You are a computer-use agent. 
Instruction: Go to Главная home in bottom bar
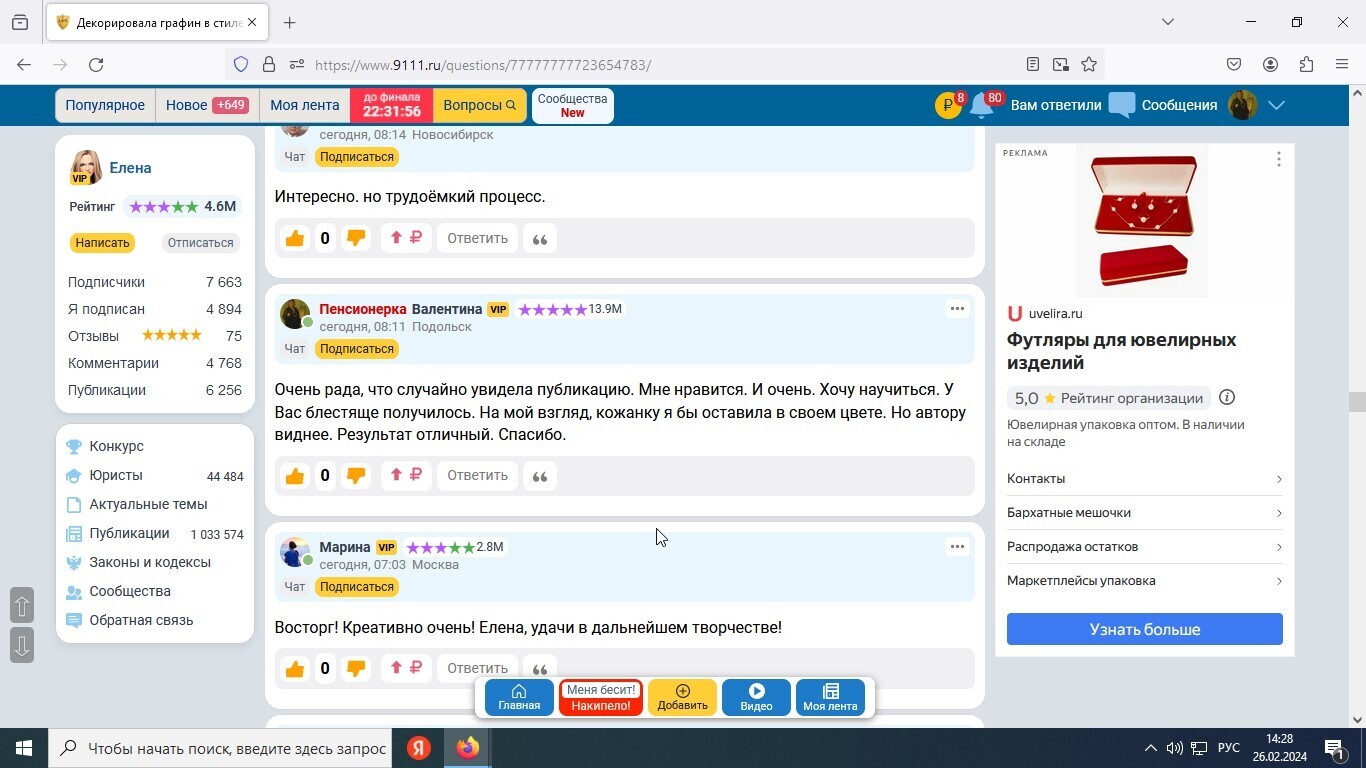click(519, 697)
